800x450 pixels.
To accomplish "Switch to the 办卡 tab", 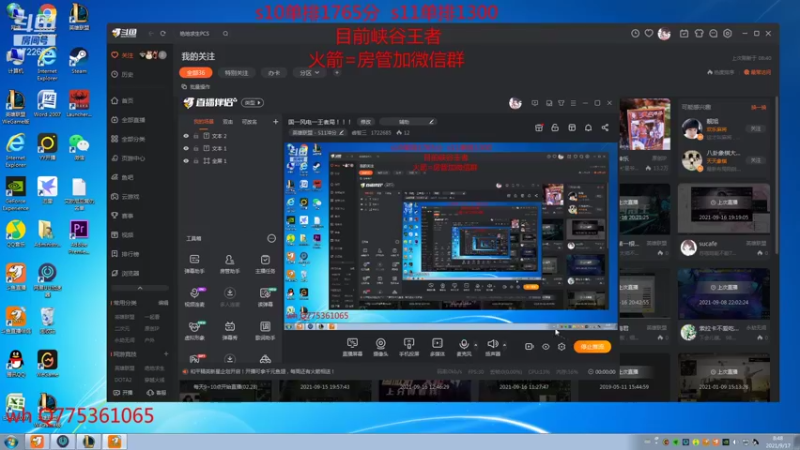I will (274, 73).
